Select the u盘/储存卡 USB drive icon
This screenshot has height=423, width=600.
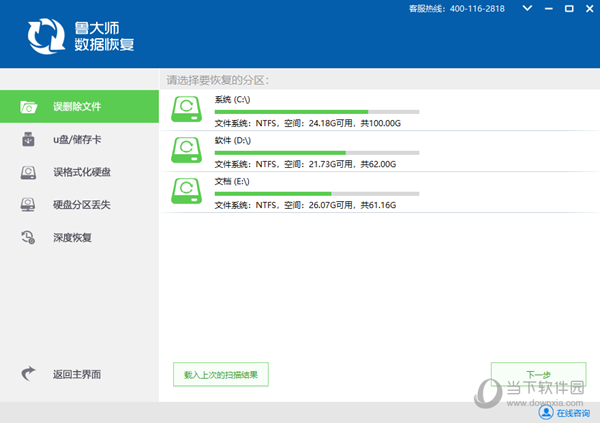click(28, 139)
